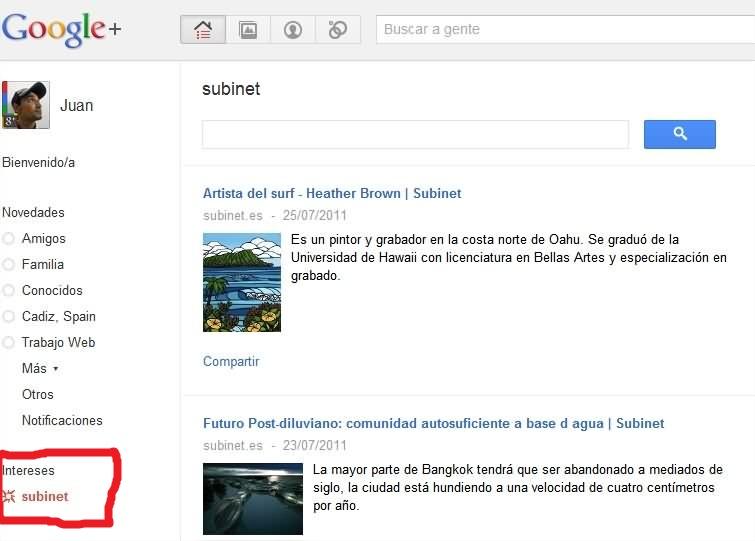The width and height of the screenshot is (755, 541).
Task: Open the Otros stream
Action: pos(38,394)
